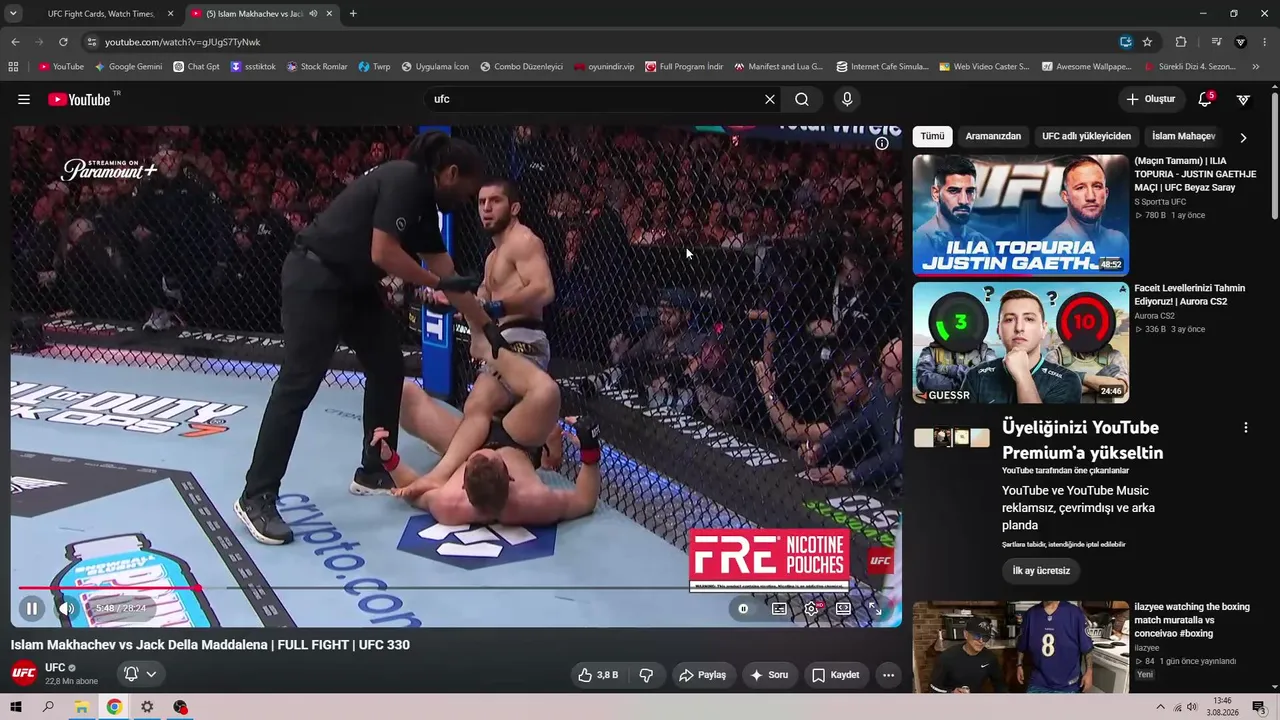Screen dimensions: 1280x720
Task: Dislike the video with thumbs down
Action: (x=646, y=675)
